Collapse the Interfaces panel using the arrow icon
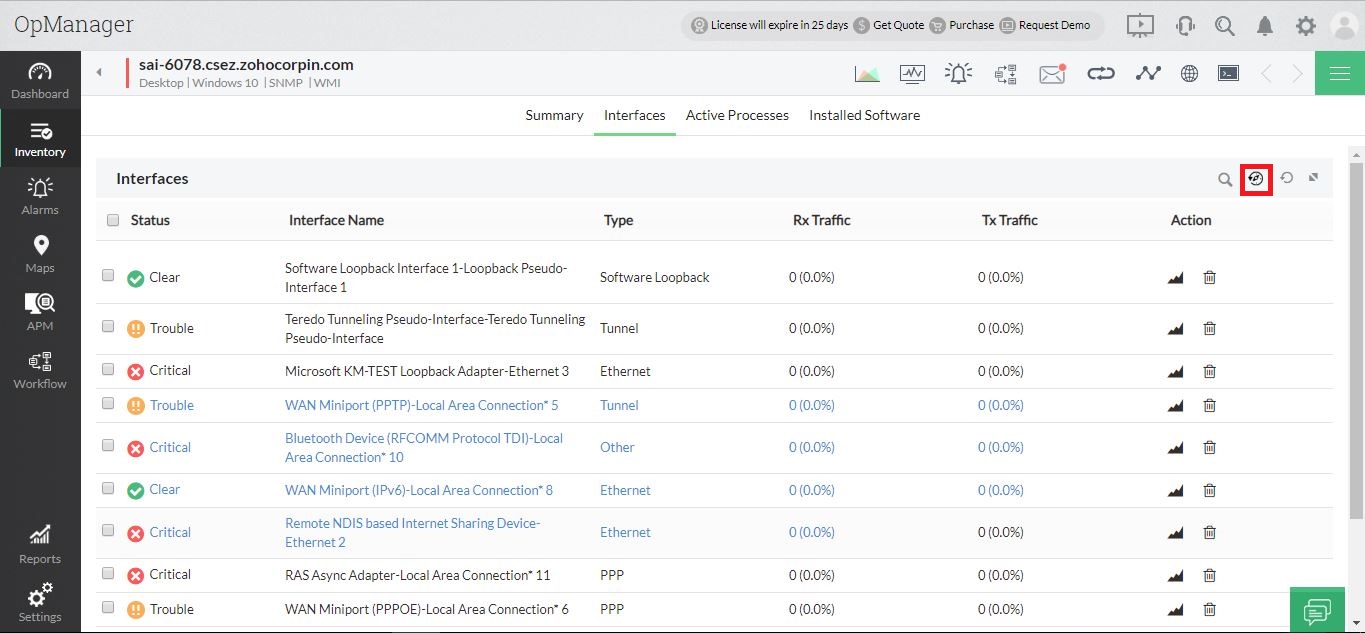This screenshot has height=633, width=1365. coord(1314,178)
